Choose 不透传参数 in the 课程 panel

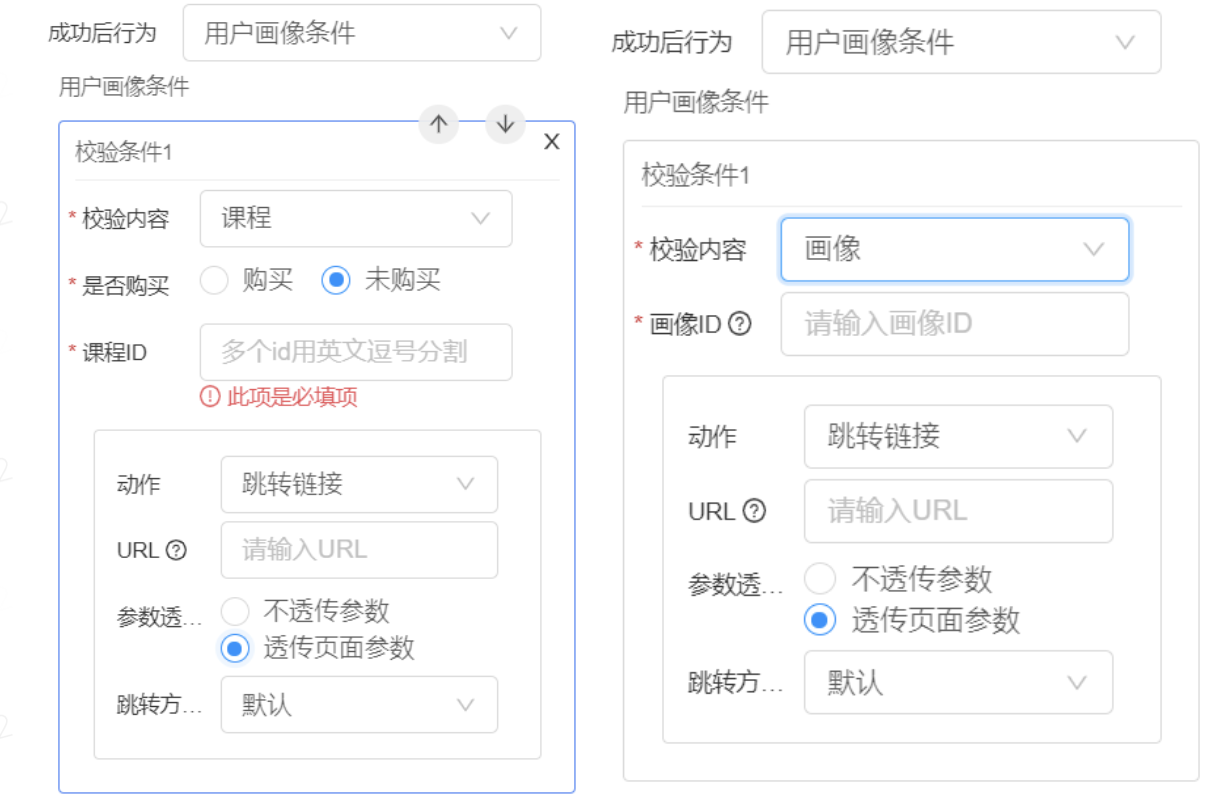[x=235, y=612]
